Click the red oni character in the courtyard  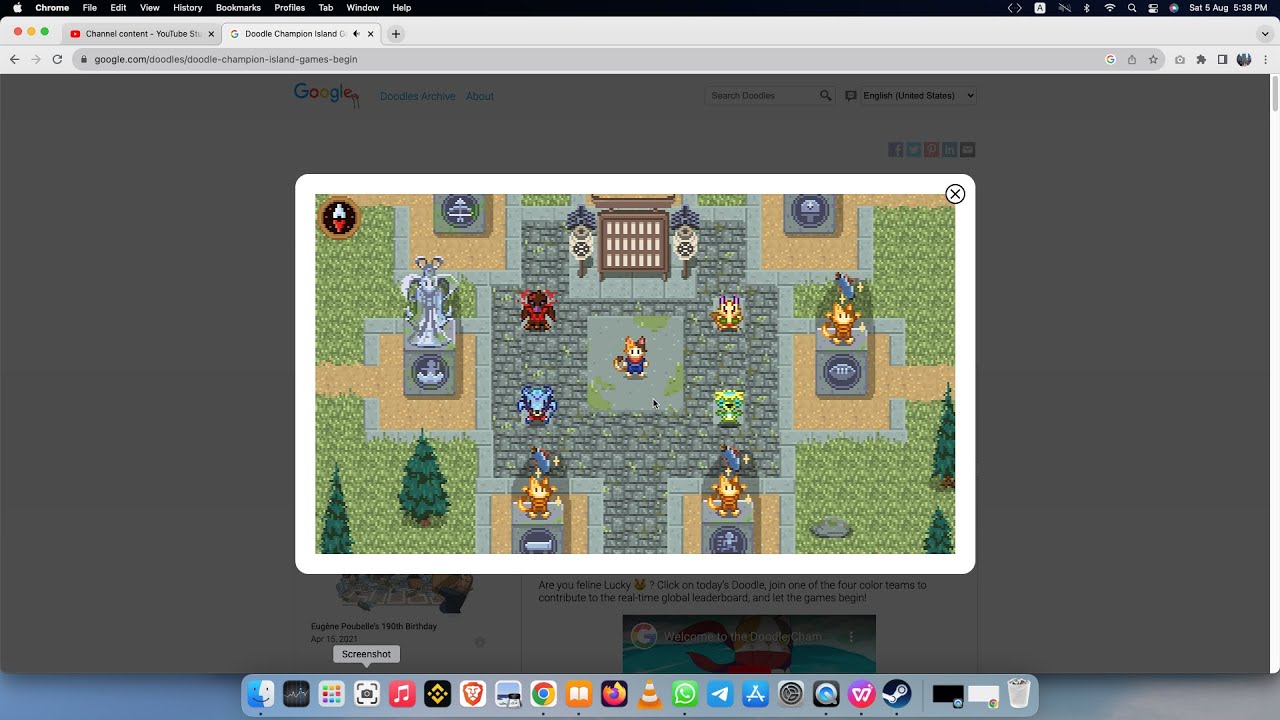click(x=537, y=309)
